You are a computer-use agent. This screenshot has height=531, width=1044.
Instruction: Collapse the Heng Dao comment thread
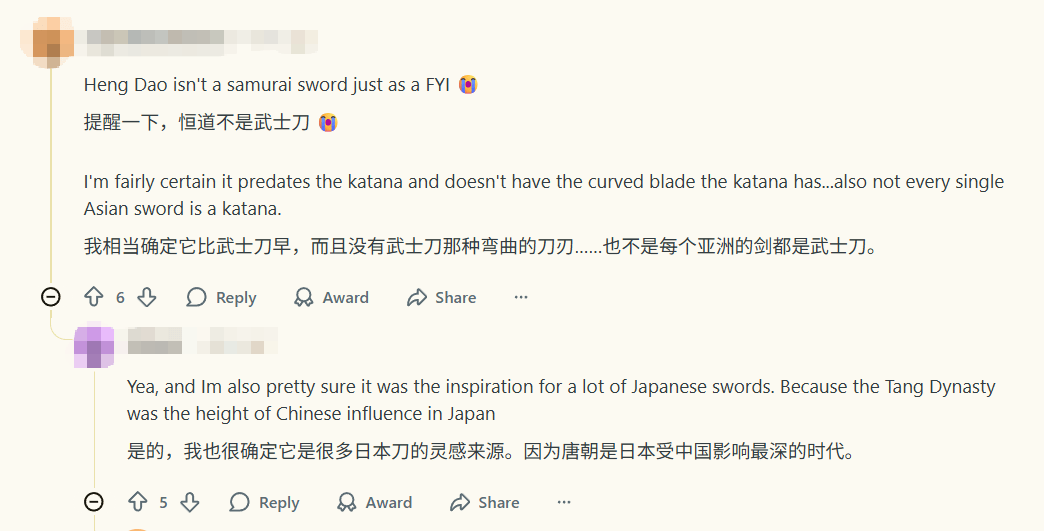click(x=51, y=297)
